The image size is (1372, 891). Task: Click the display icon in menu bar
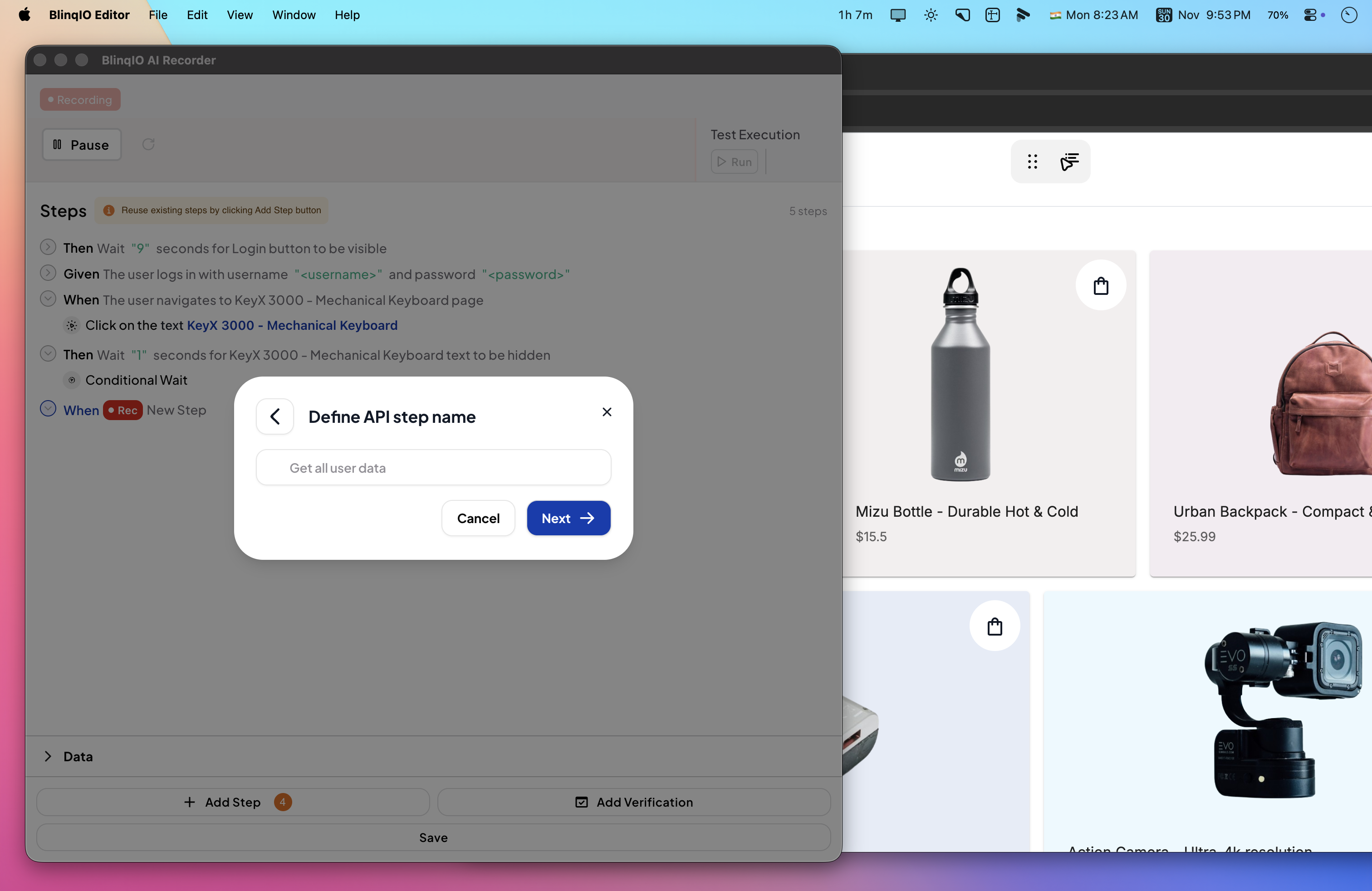click(x=897, y=15)
